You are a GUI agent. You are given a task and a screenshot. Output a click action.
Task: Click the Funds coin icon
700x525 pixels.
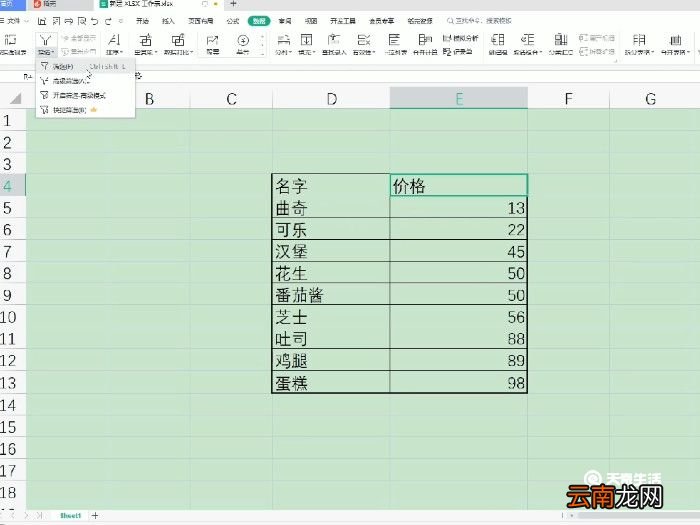(x=243, y=41)
